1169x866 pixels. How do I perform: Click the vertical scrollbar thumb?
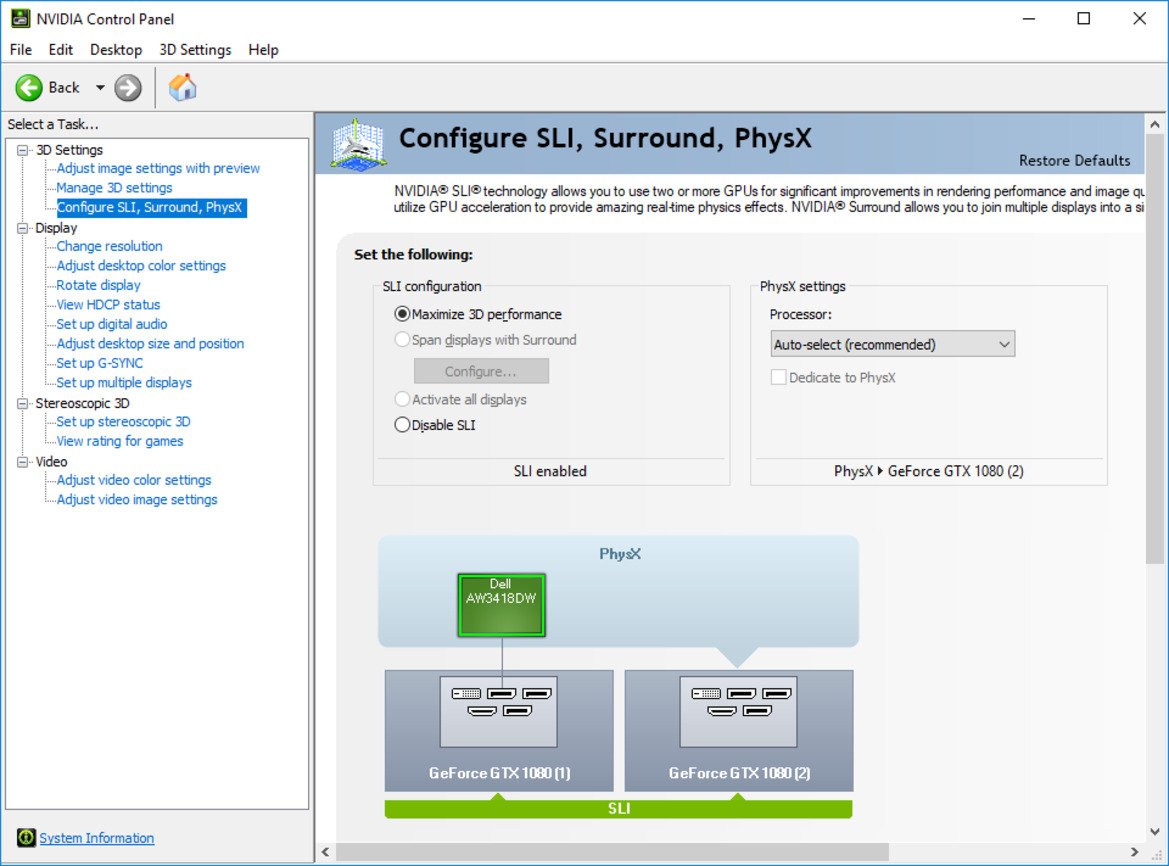click(1154, 349)
